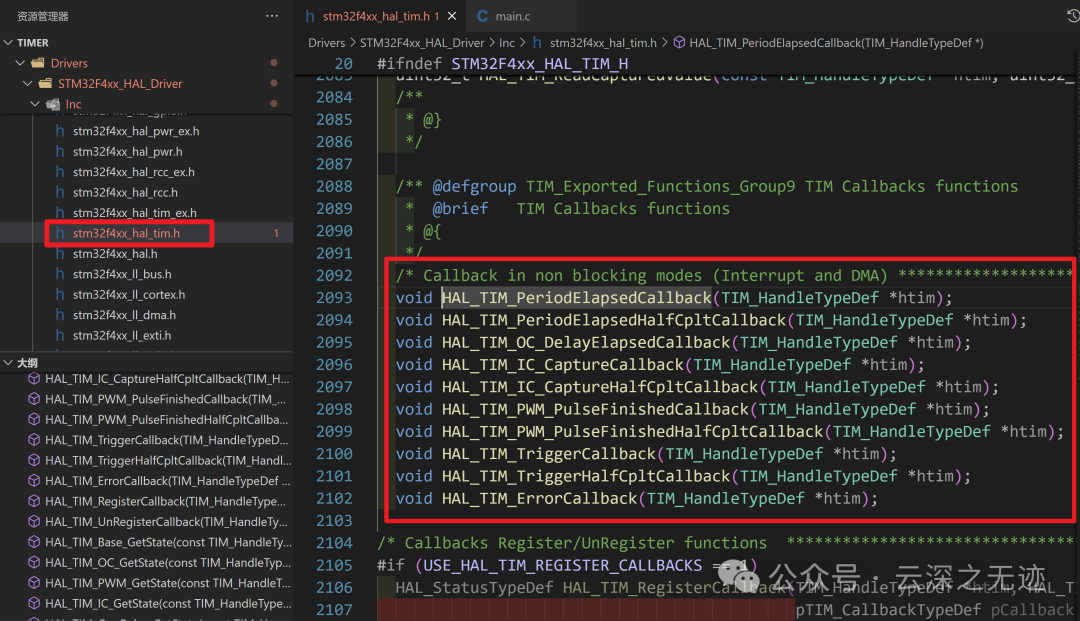Viewport: 1080px width, 621px height.
Task: Open stm32f4xx_hal_tim_ex.h file
Action: [134, 213]
